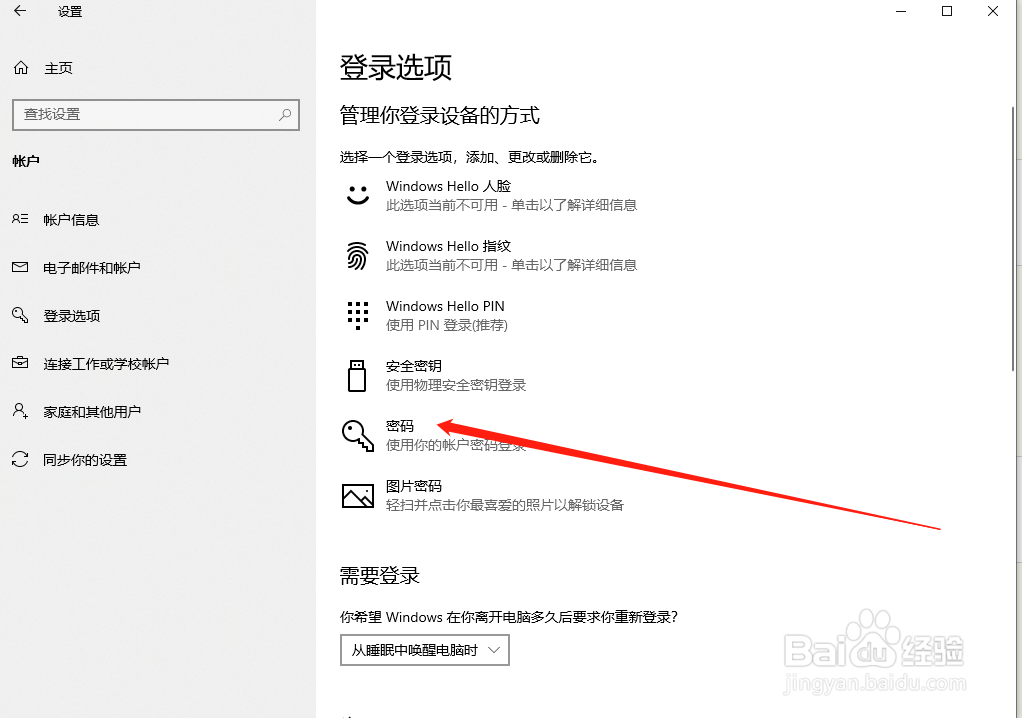
Task: Select the security key USB icon
Action: pyautogui.click(x=357, y=375)
